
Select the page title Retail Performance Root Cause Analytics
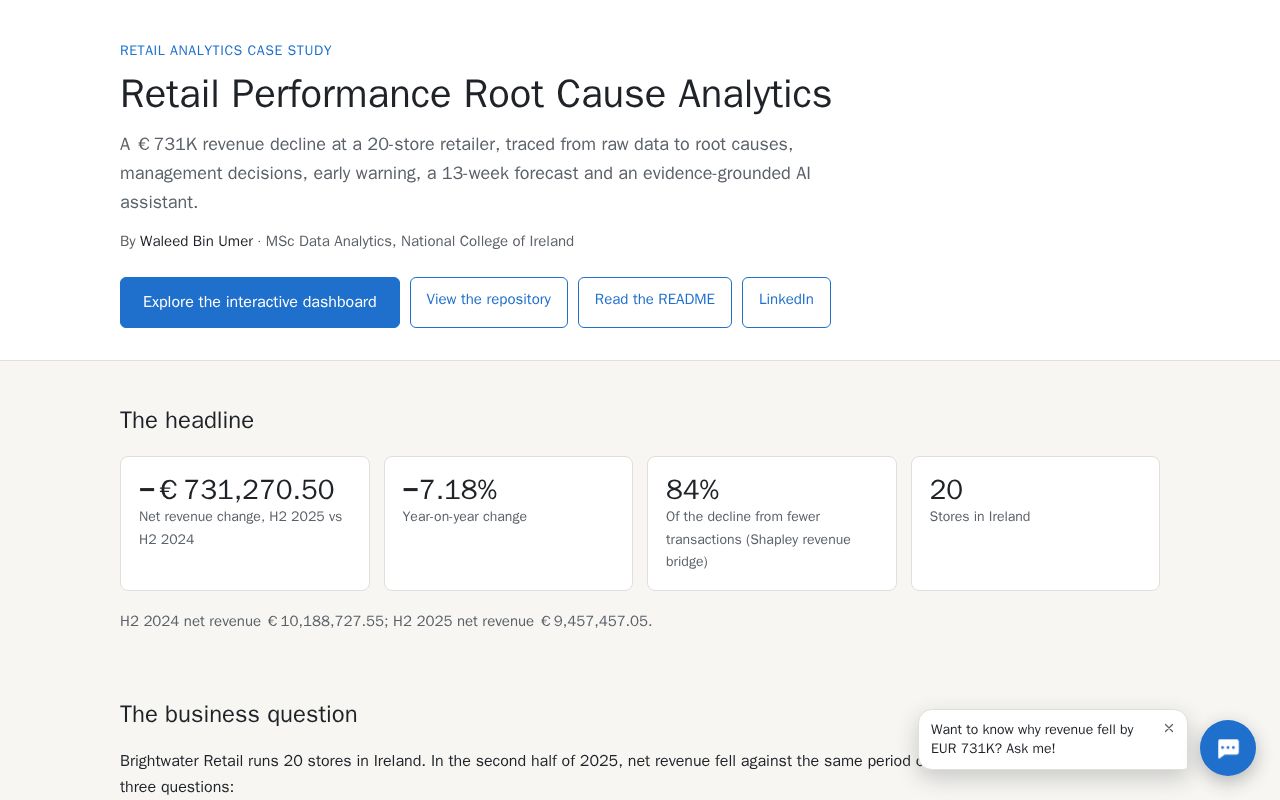476,94
